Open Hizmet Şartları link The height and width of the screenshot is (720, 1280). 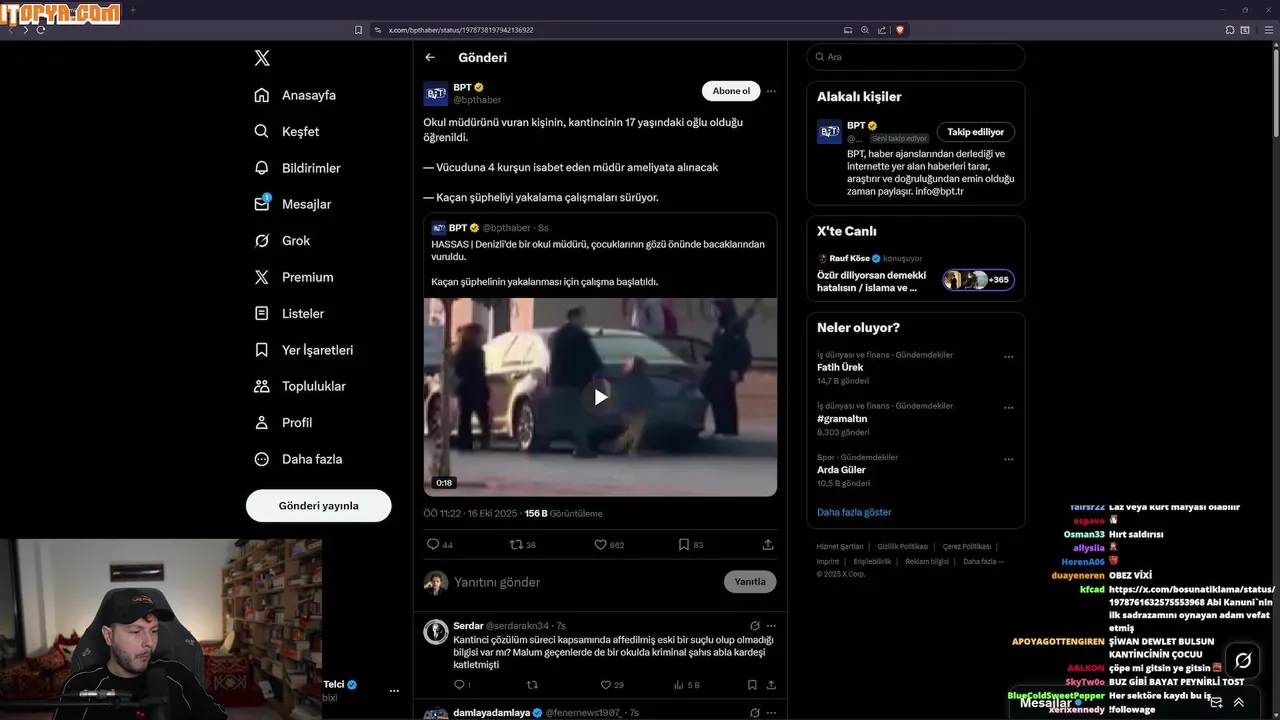point(840,547)
